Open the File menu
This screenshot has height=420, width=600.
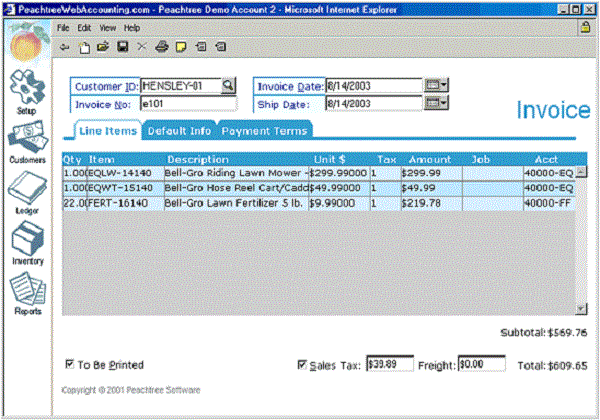click(63, 28)
